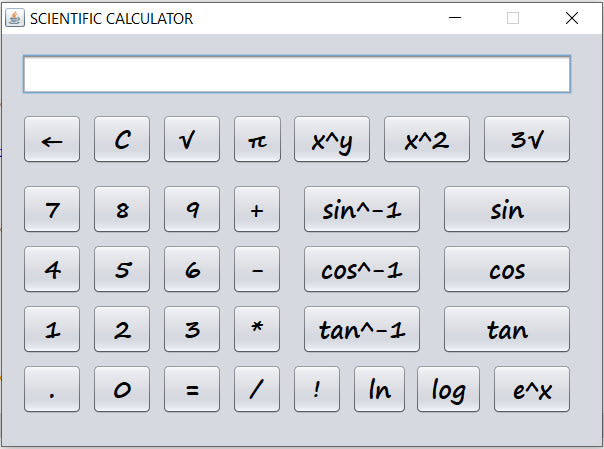Select the square root √ button
This screenshot has width=604, height=449.
coord(192,139)
